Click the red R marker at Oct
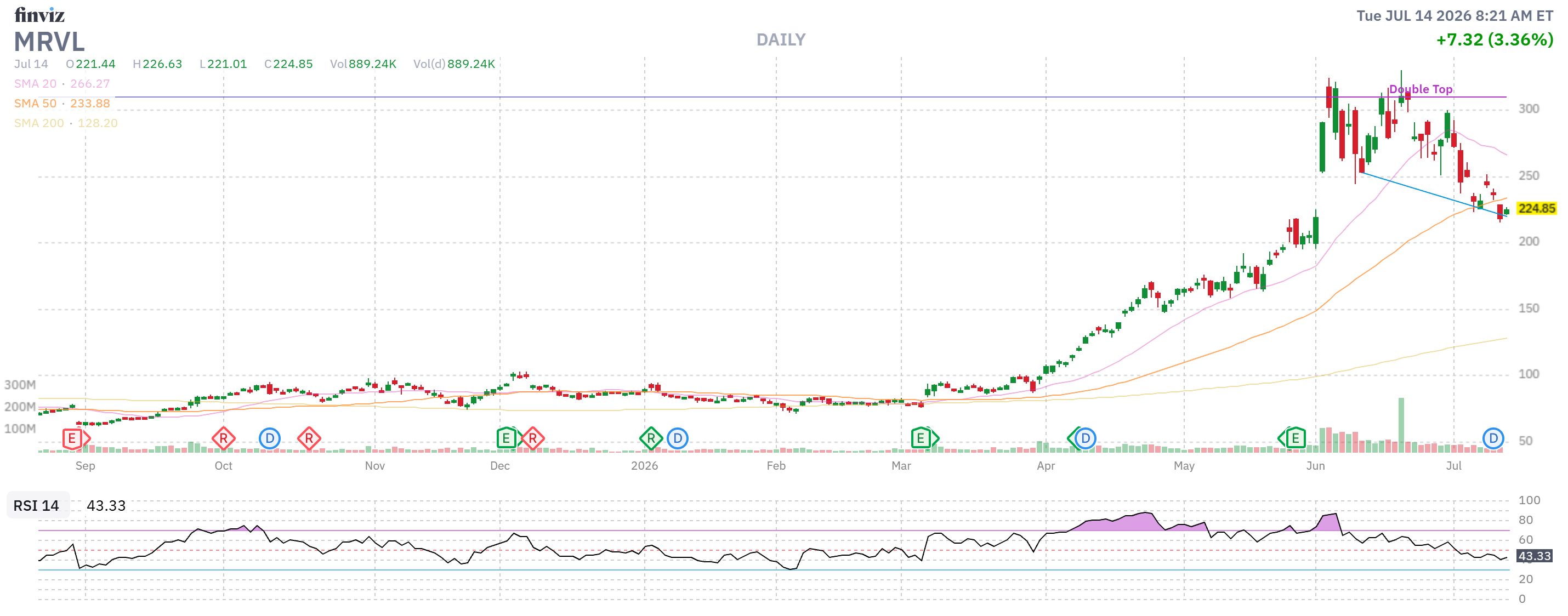The width and height of the screenshot is (1568, 616). (x=223, y=438)
